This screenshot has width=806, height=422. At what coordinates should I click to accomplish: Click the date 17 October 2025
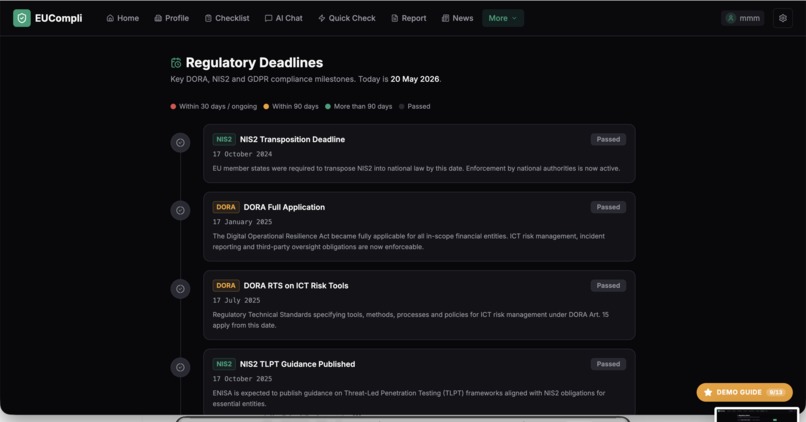242,379
